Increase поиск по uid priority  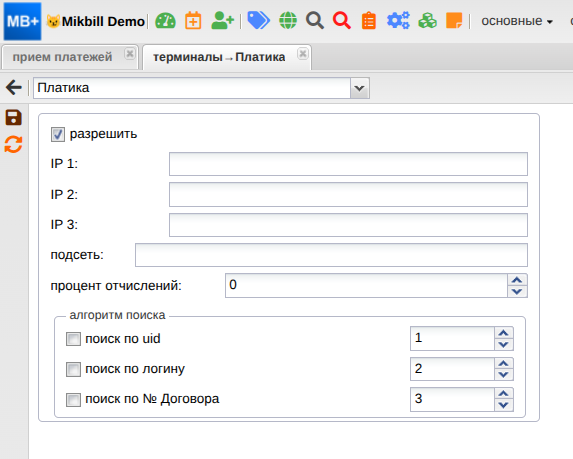(x=504, y=333)
